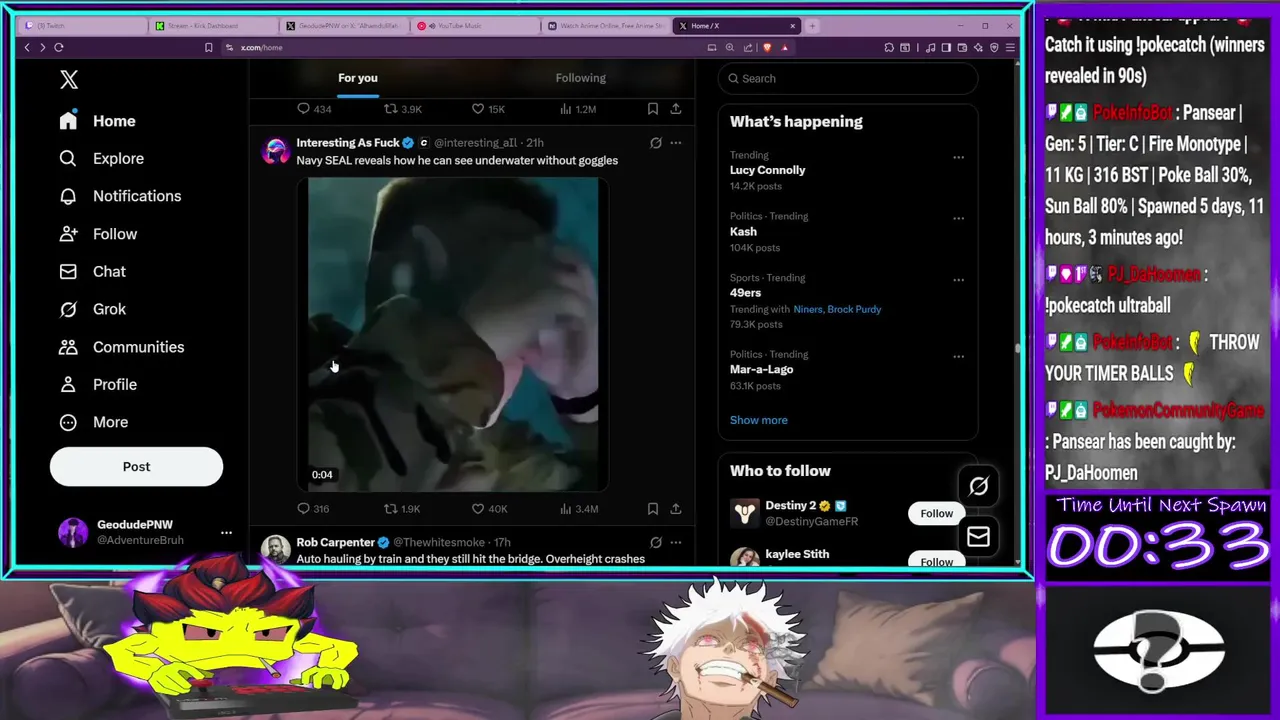
Task: Open a new browser tab
Action: 812,26
